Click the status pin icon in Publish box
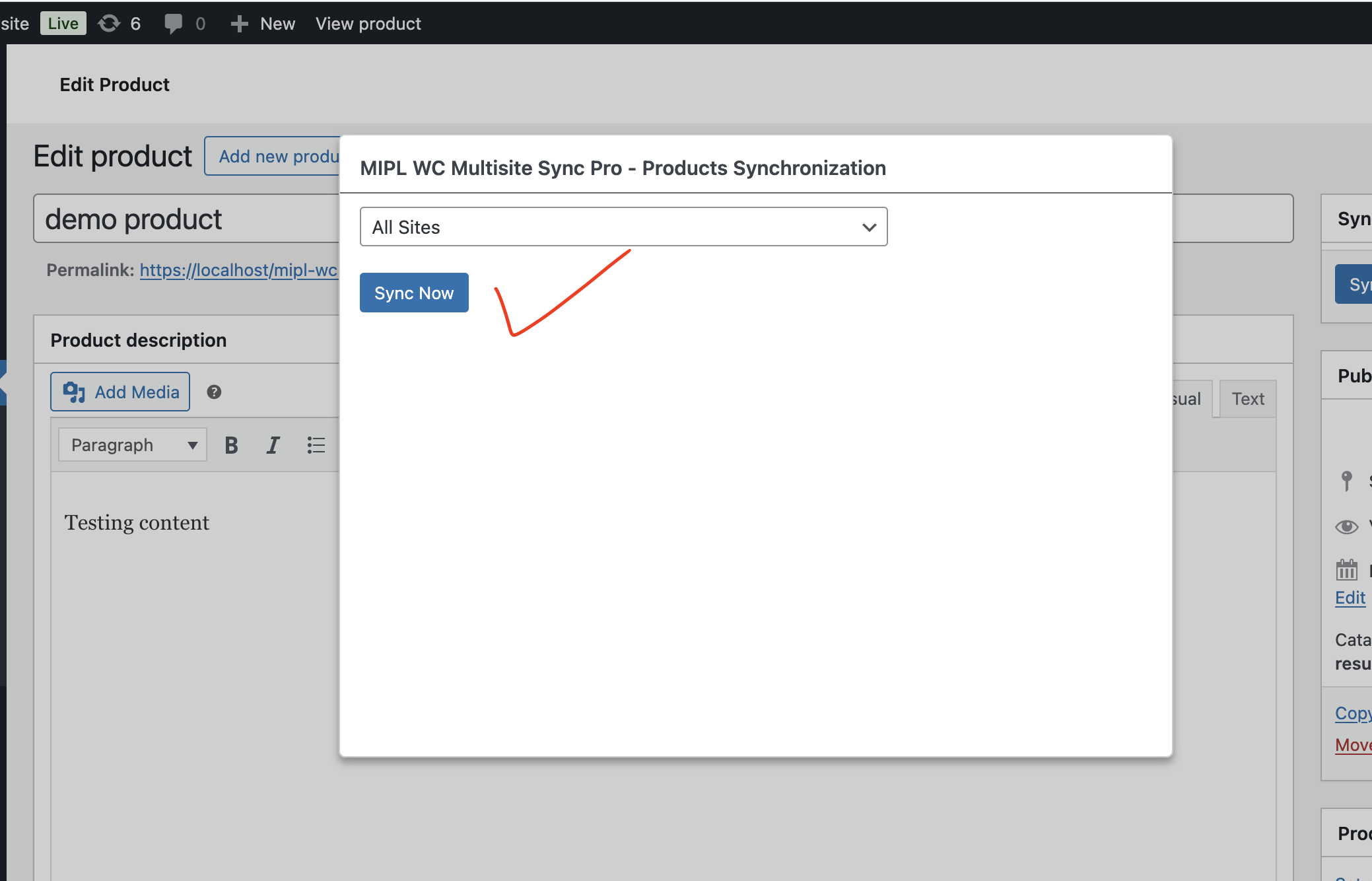The image size is (1372, 881). pyautogui.click(x=1347, y=481)
